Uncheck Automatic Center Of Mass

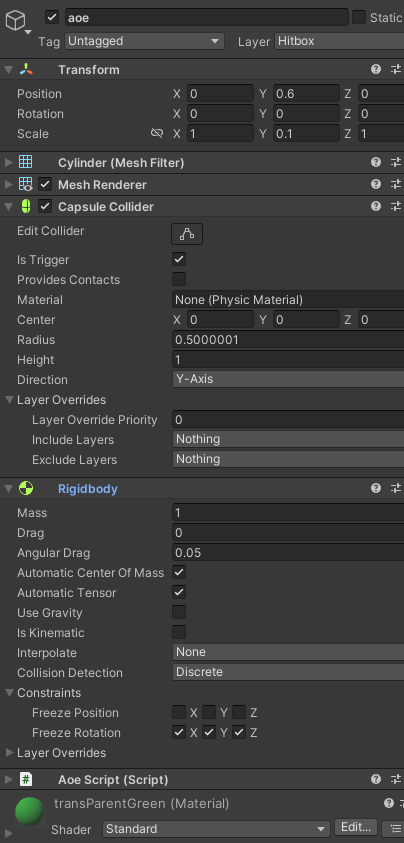coord(179,573)
